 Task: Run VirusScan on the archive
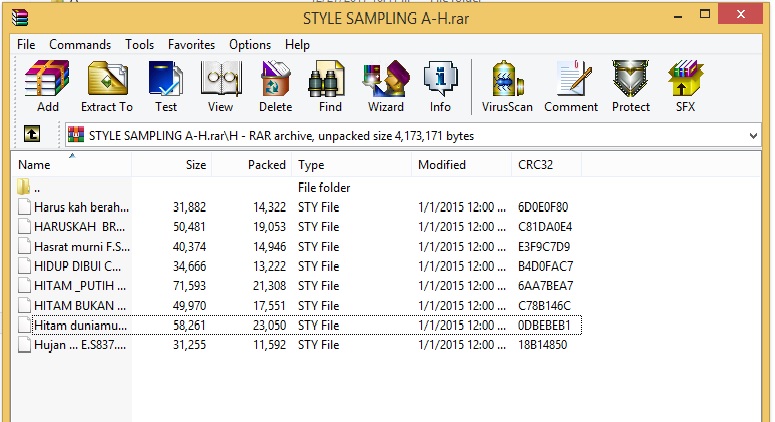[x=507, y=85]
